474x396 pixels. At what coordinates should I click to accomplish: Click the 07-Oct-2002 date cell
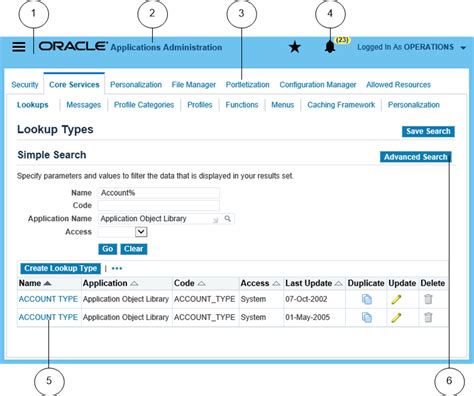point(306,299)
